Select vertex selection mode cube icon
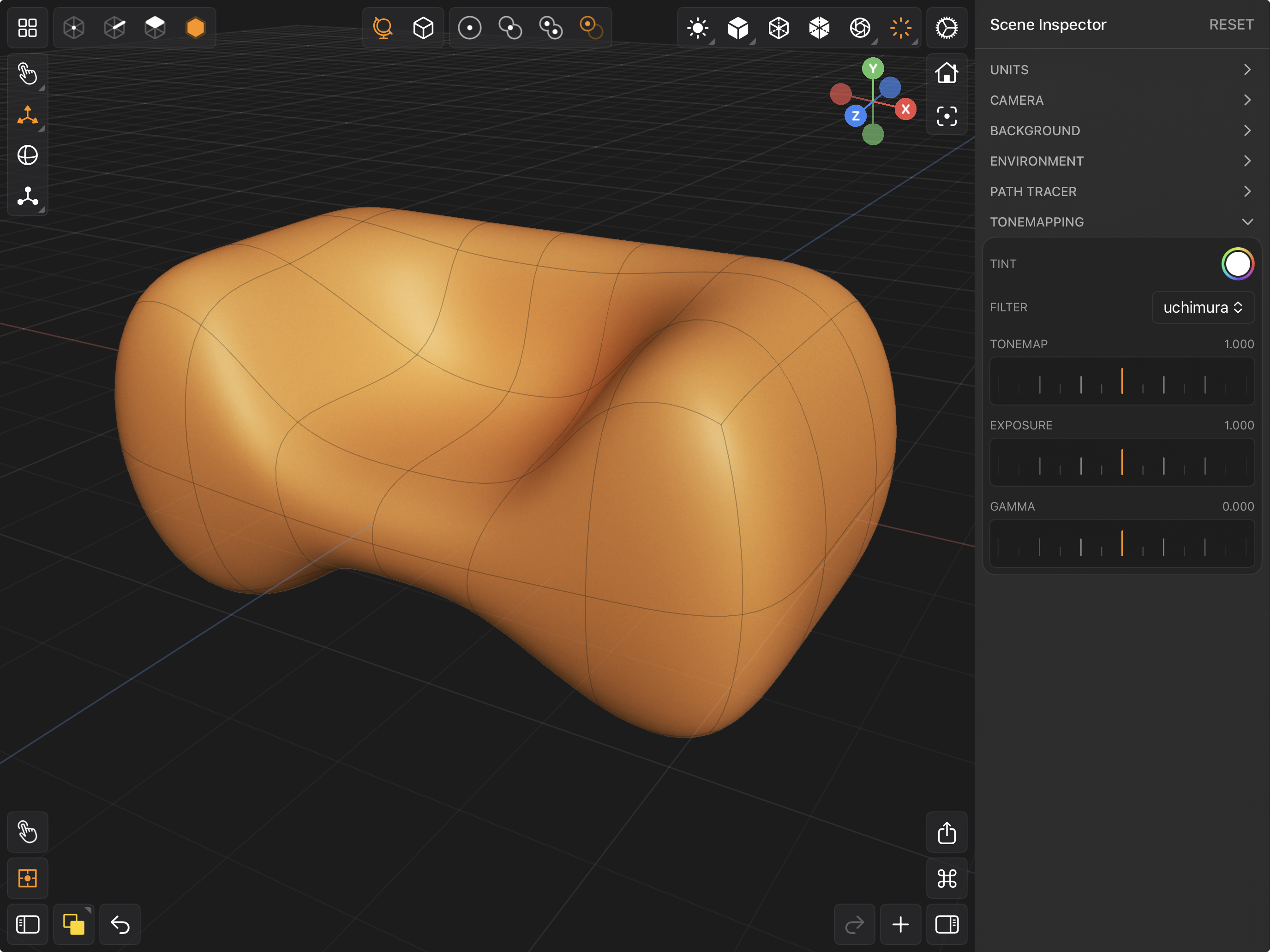This screenshot has height=952, width=1270. click(x=74, y=28)
